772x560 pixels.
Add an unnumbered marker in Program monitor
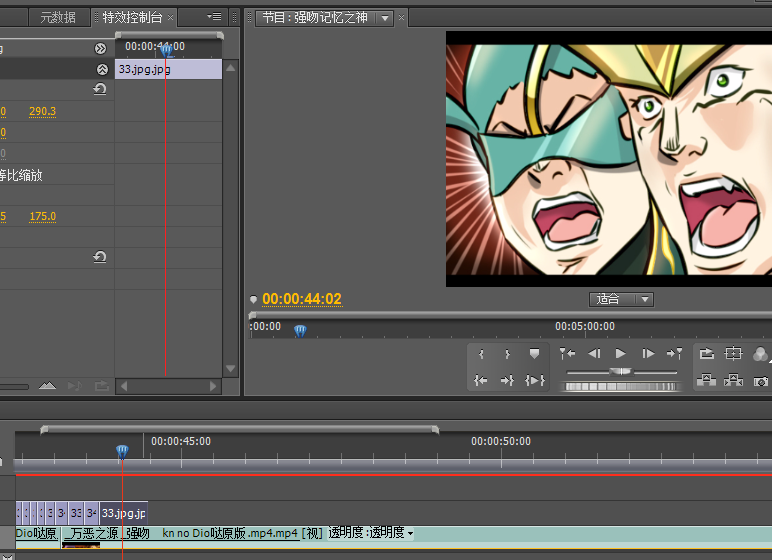coord(534,354)
